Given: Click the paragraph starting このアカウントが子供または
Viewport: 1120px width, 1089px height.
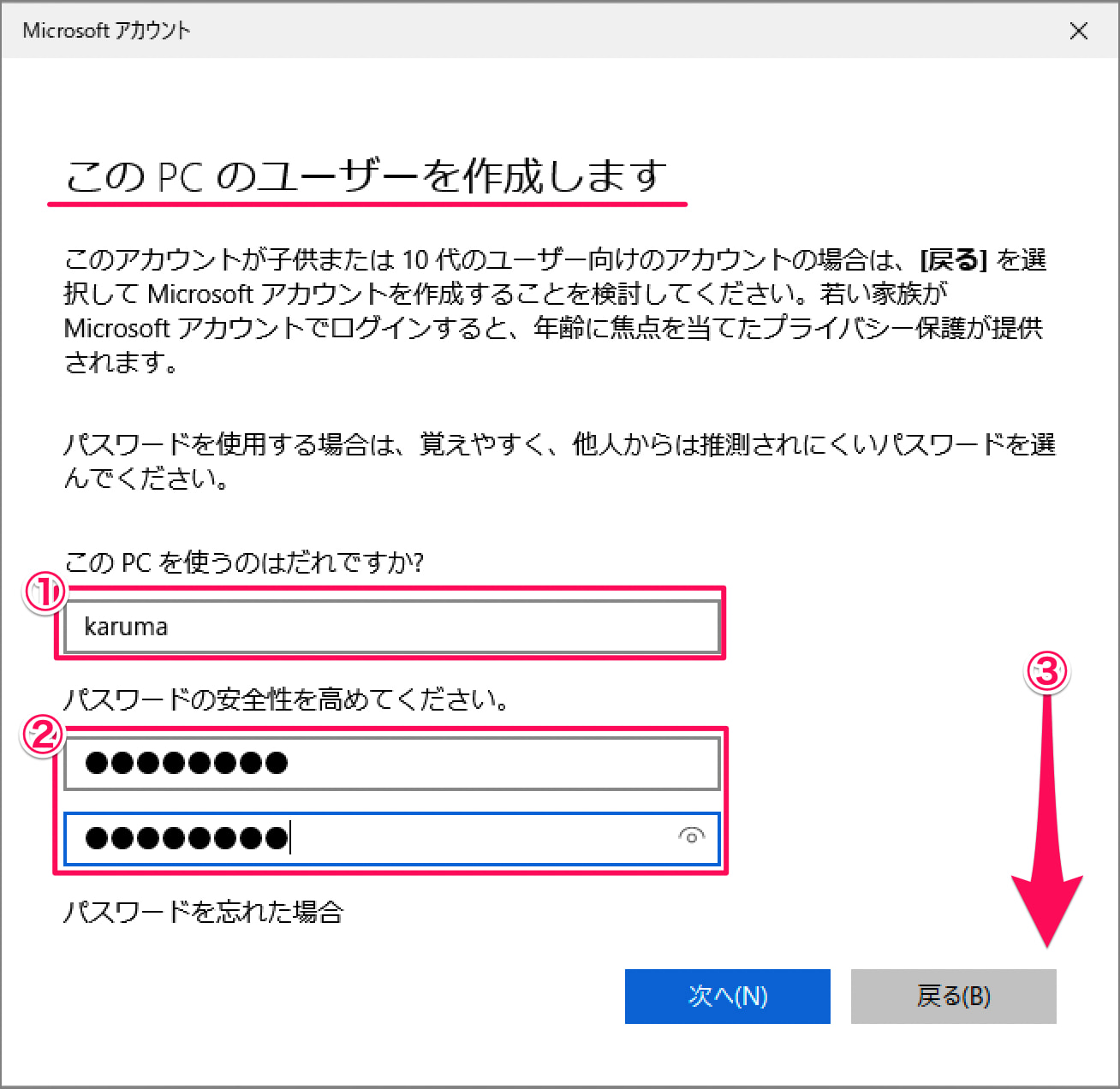Looking at the screenshot, I should tap(555, 311).
